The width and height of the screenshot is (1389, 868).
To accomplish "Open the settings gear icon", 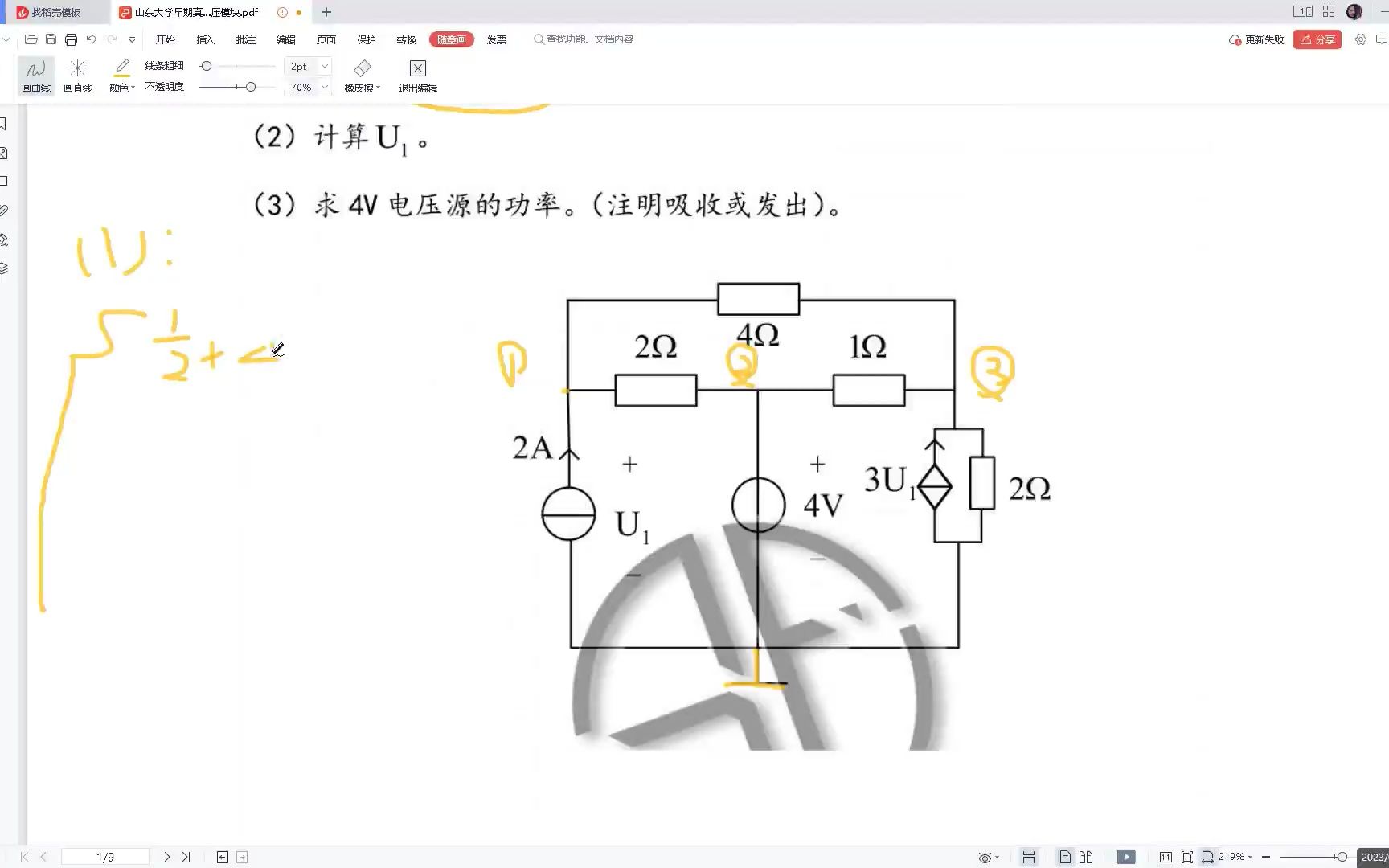I will coord(1360,39).
